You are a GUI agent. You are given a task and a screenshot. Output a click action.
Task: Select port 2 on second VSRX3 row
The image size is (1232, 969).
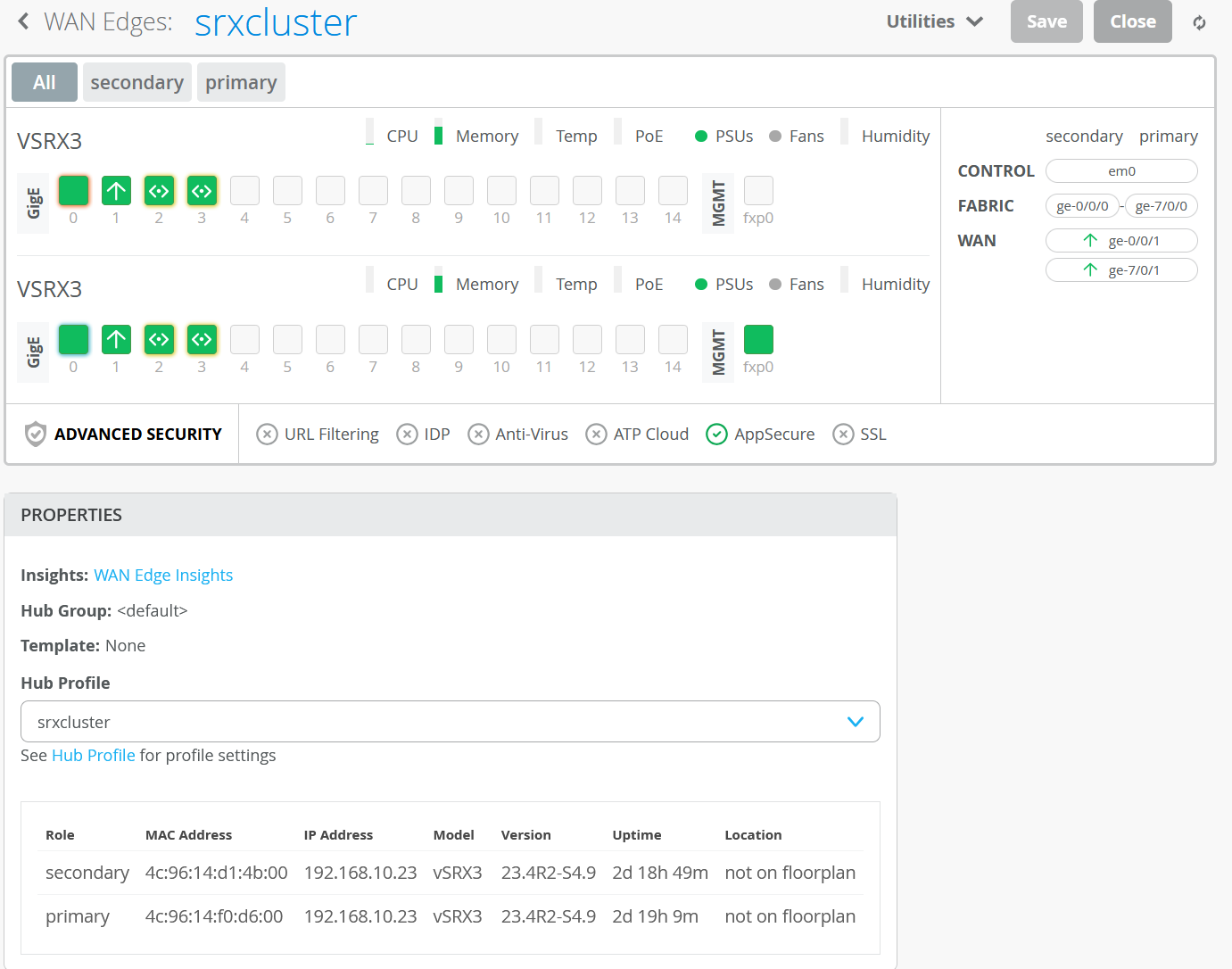pos(159,339)
